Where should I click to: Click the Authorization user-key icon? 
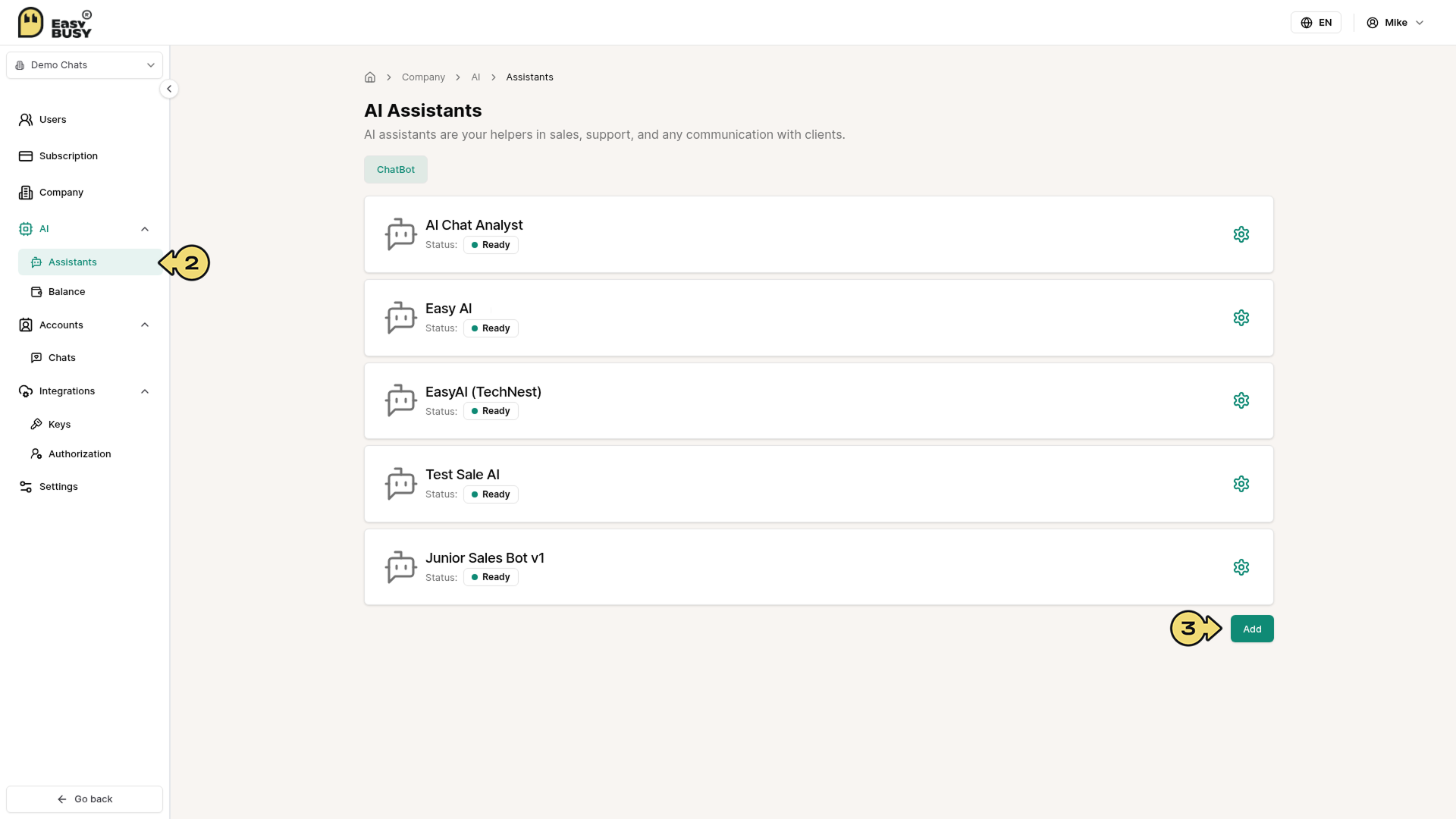36,454
